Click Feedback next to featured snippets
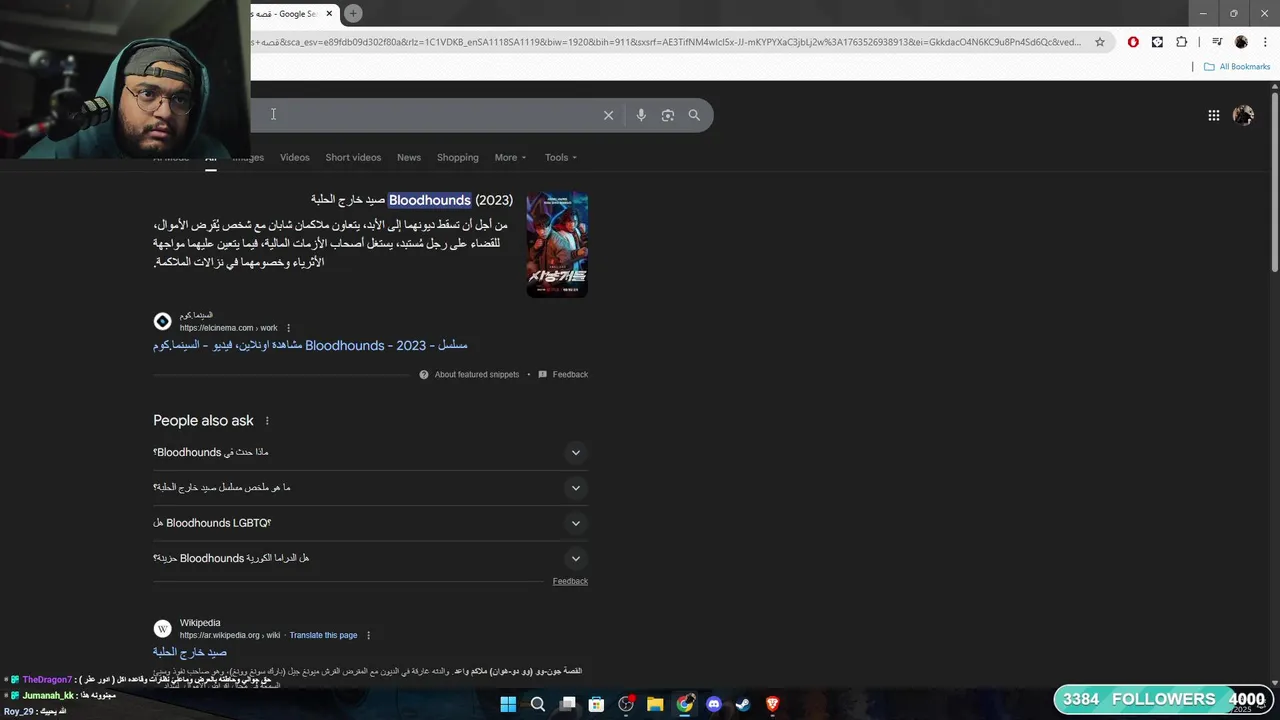Viewport: 1280px width, 720px height. [x=570, y=374]
